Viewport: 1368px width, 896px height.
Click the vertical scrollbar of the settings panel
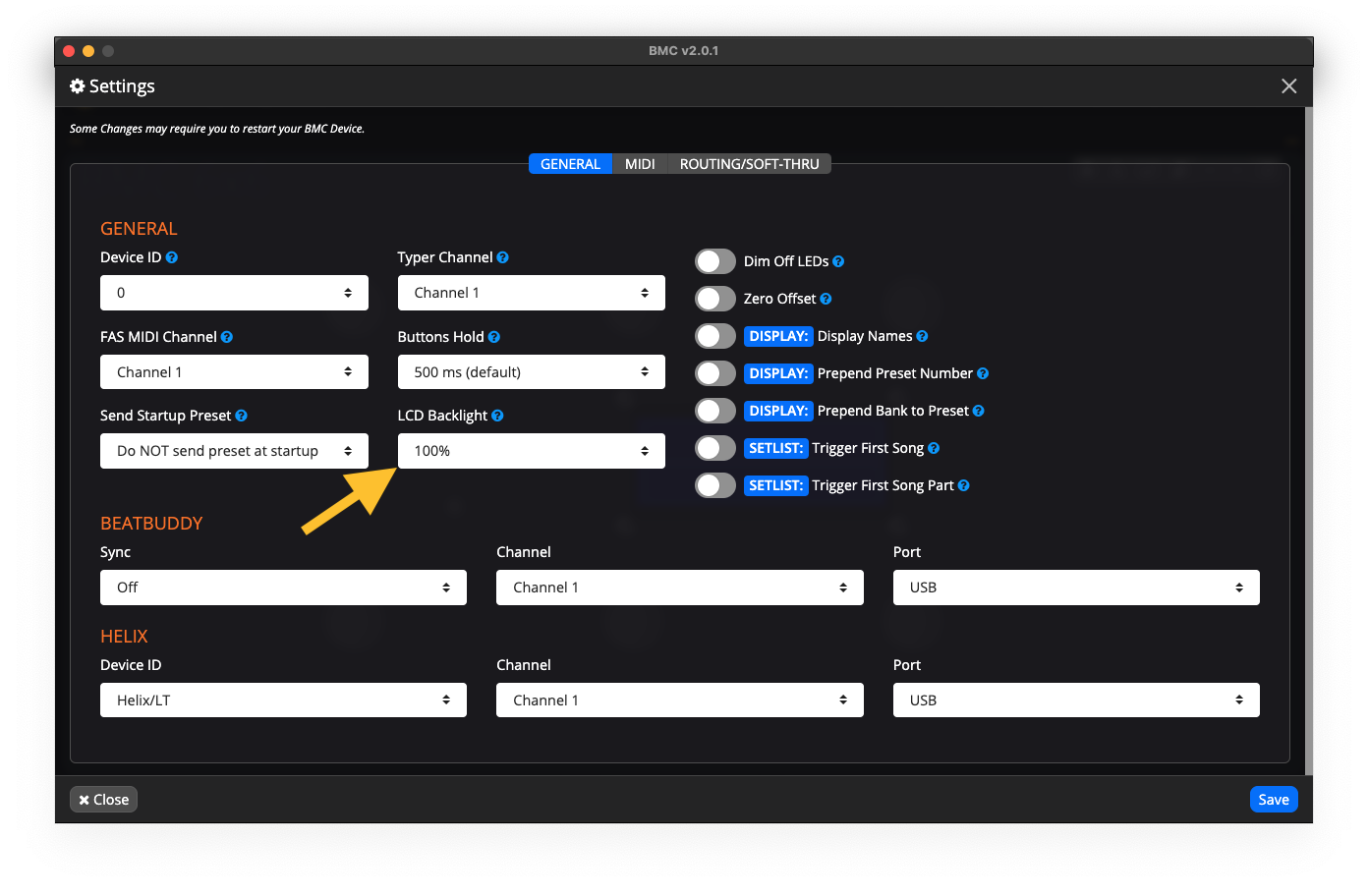(1309, 440)
